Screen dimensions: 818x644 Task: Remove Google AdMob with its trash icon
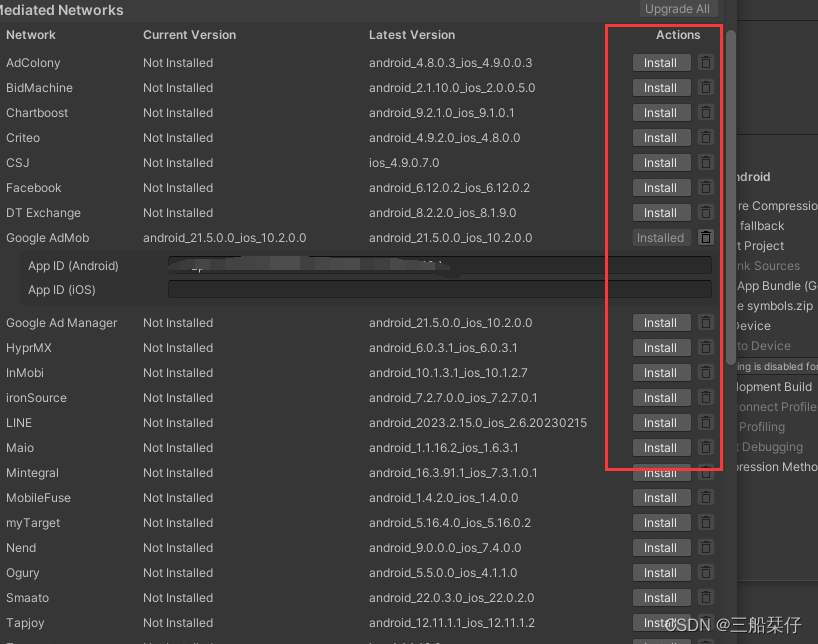(x=706, y=238)
